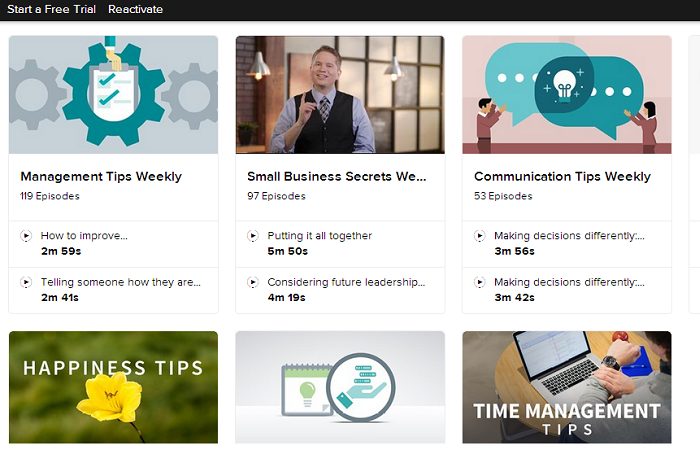700x450 pixels.
Task: Open the "Management Tips Weekly" course title
Action: [x=101, y=177]
